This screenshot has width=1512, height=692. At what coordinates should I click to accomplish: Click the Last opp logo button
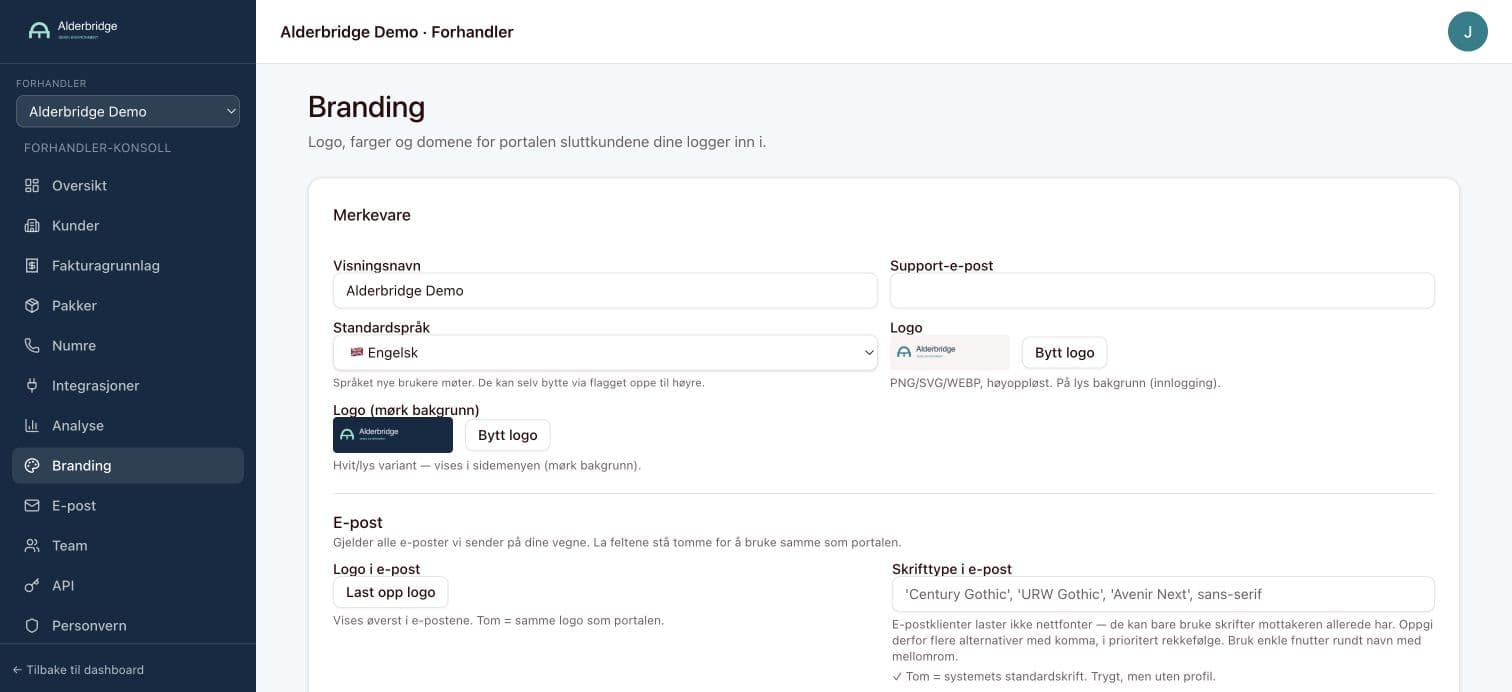pyautogui.click(x=390, y=592)
